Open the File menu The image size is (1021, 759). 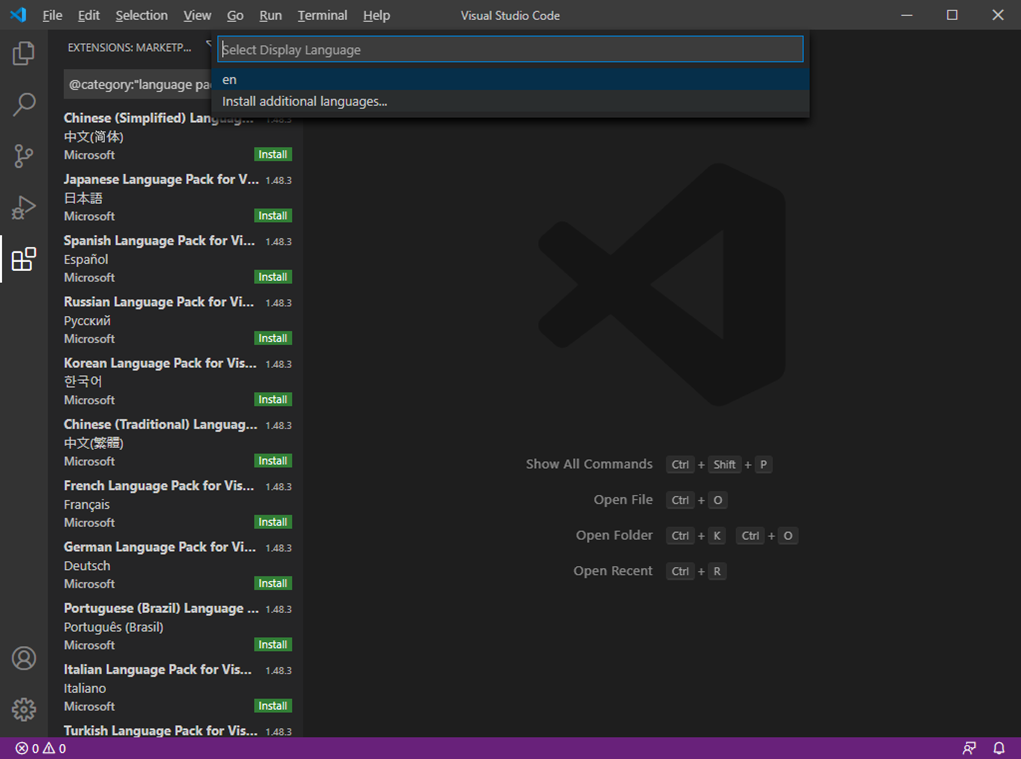tap(52, 15)
